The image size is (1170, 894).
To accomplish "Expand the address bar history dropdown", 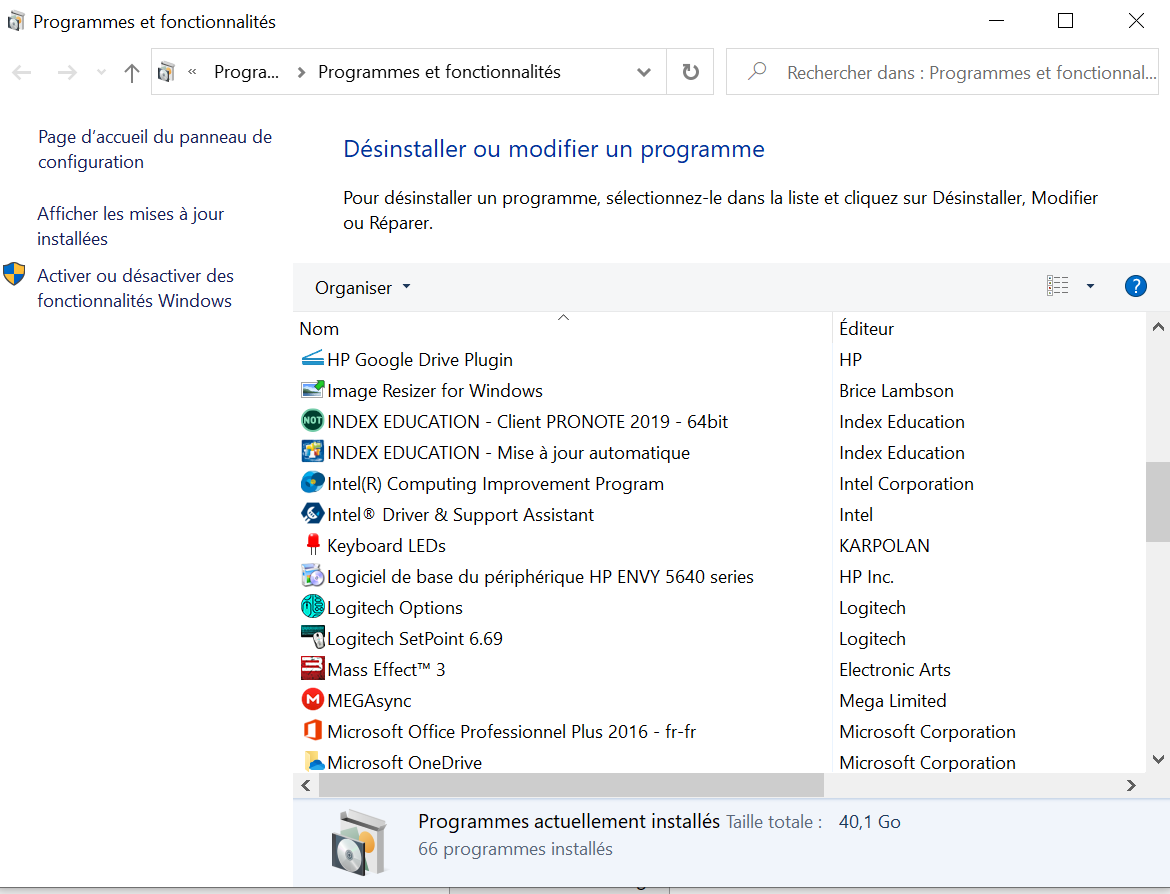I will tap(643, 72).
